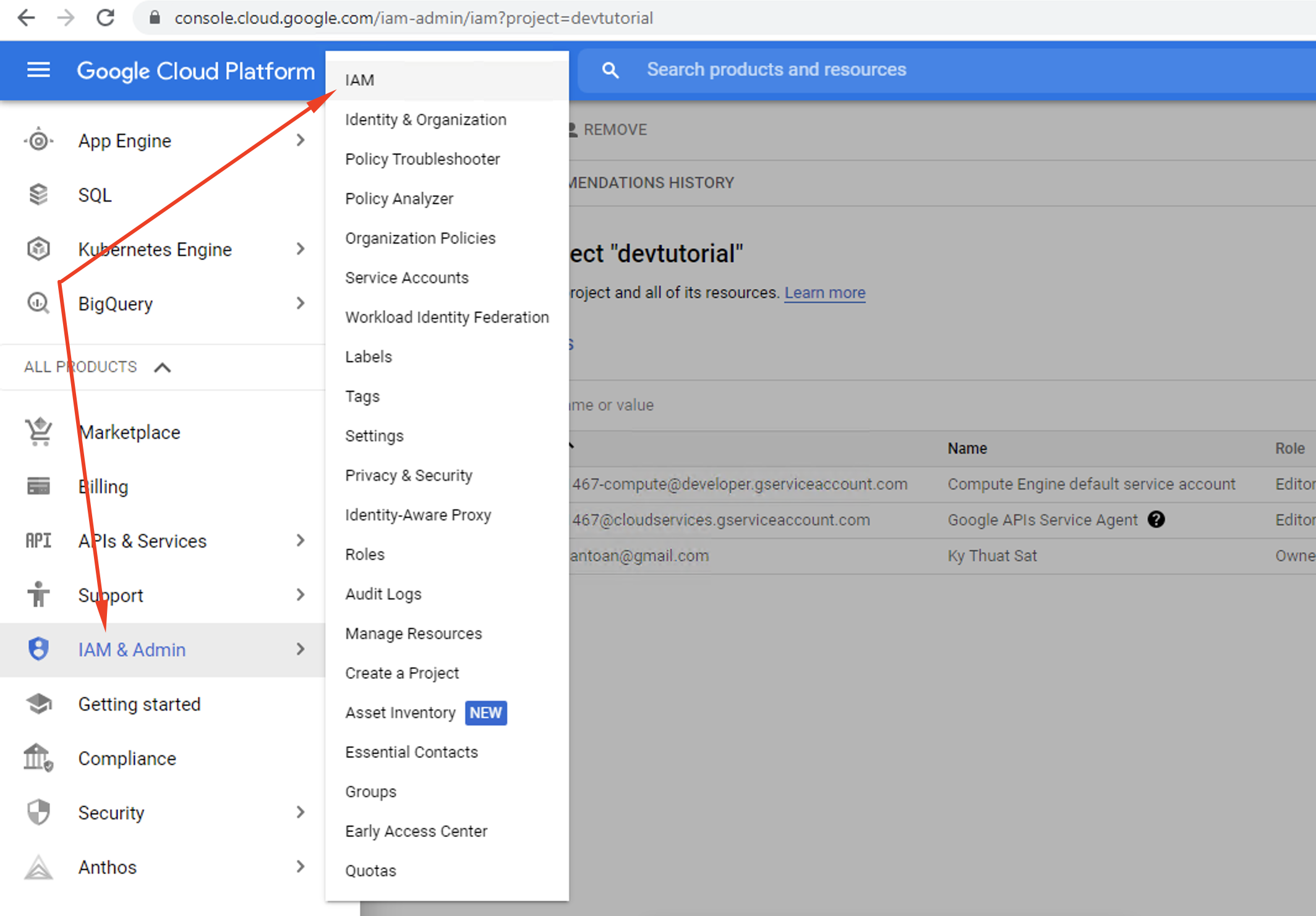Open Workload Identity Federation

coord(447,317)
